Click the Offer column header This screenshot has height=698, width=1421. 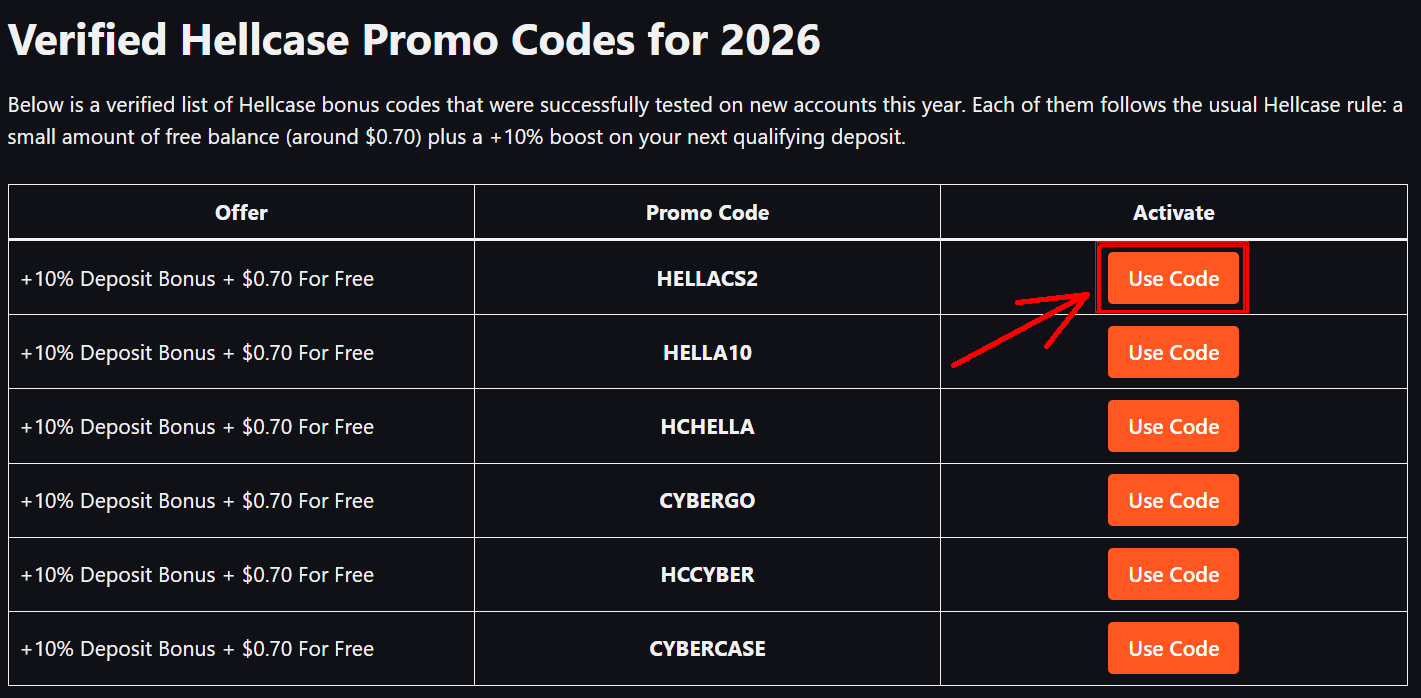pos(241,212)
